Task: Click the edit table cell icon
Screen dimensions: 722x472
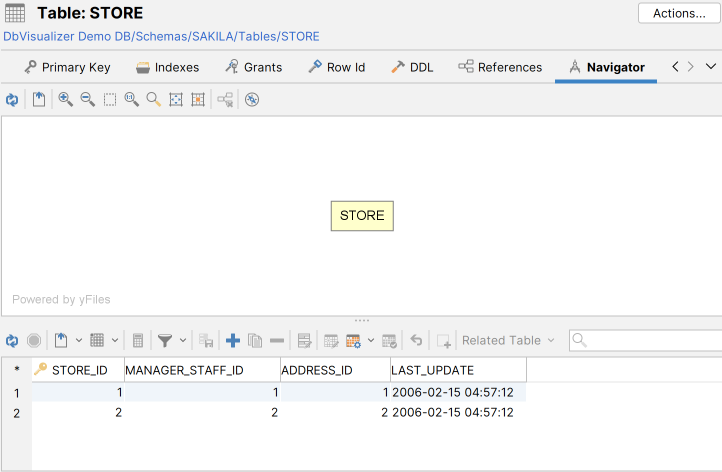Action: point(331,341)
